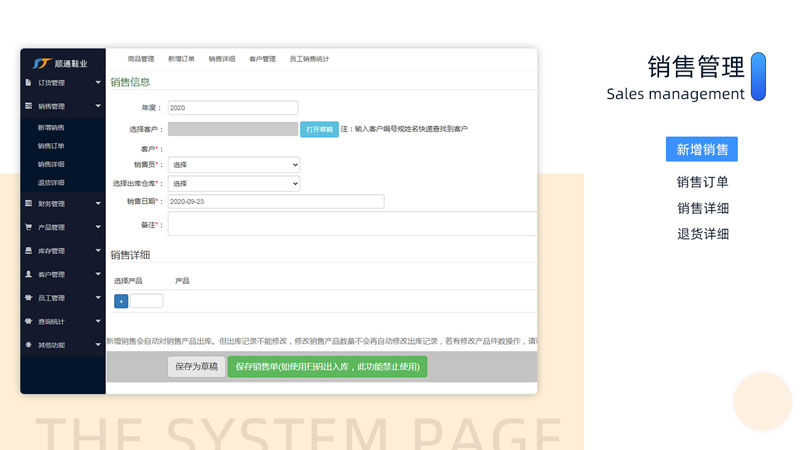Screen dimensions: 800x450
Task: Click the 产品管理 cart icon
Action: pos(28,227)
